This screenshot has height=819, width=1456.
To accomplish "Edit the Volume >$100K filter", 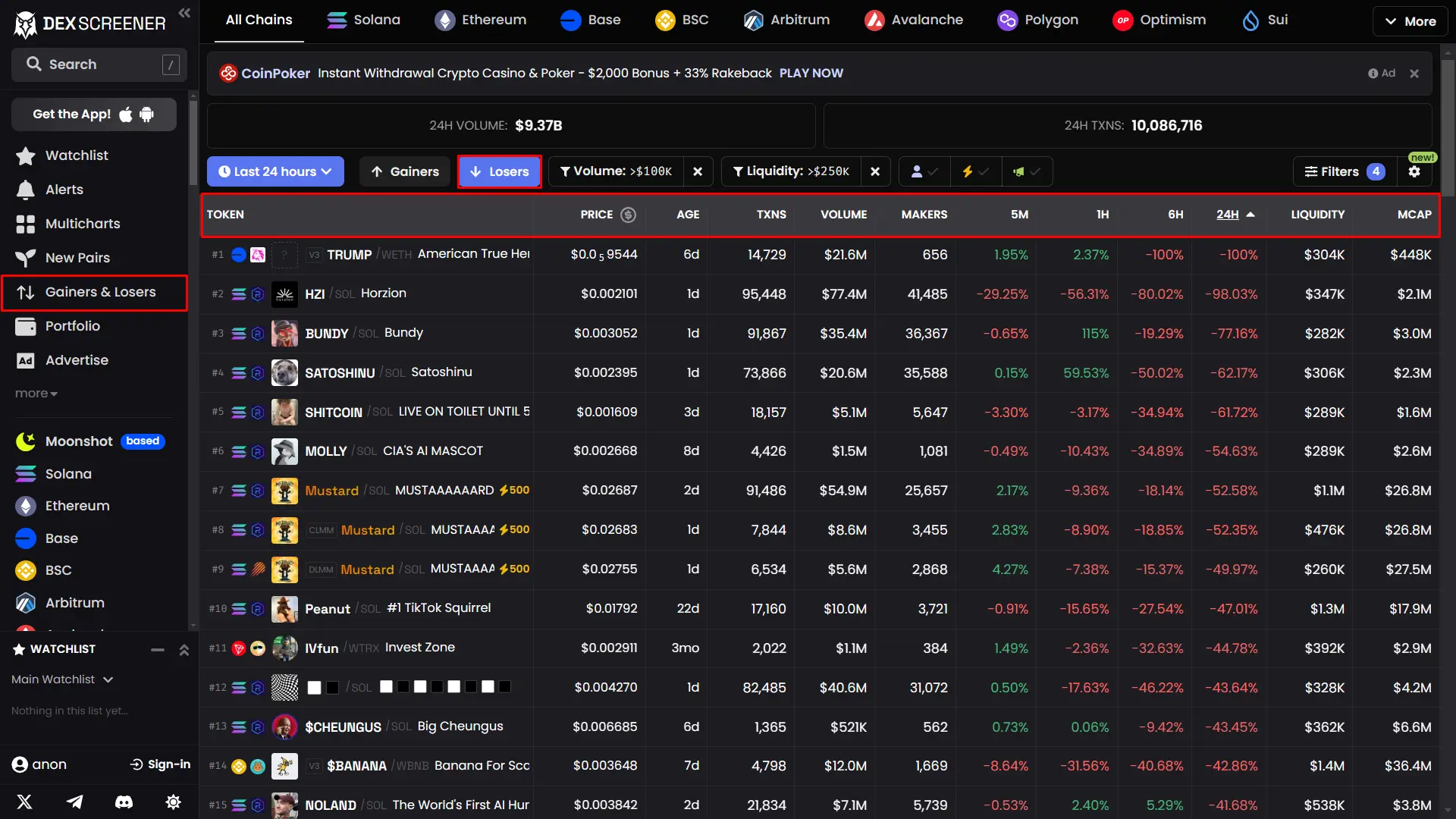I will tap(616, 171).
